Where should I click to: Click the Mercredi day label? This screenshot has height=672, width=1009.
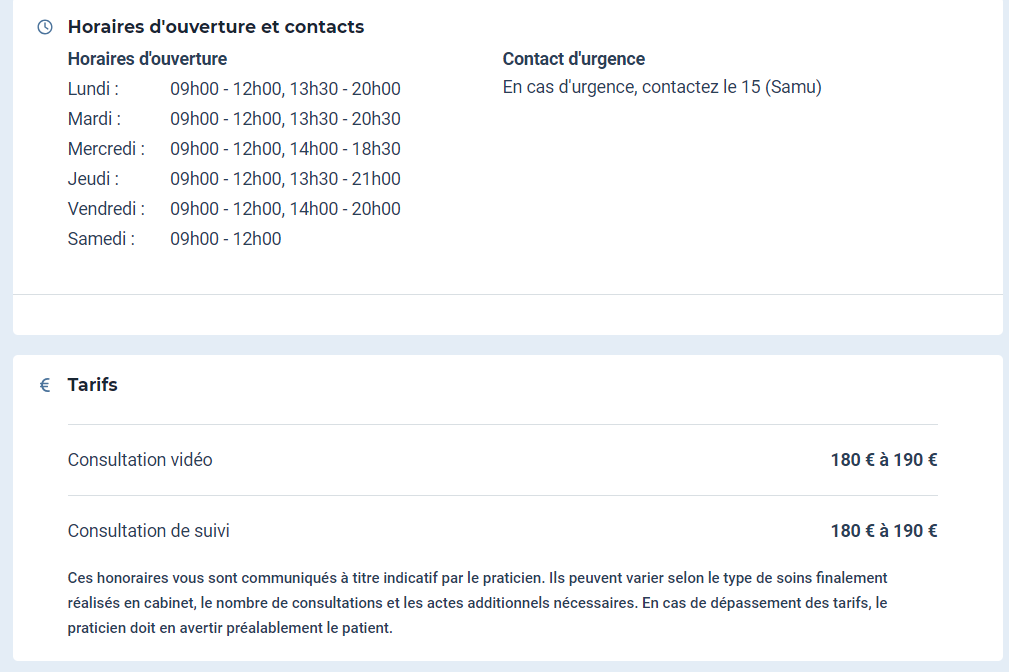[106, 149]
